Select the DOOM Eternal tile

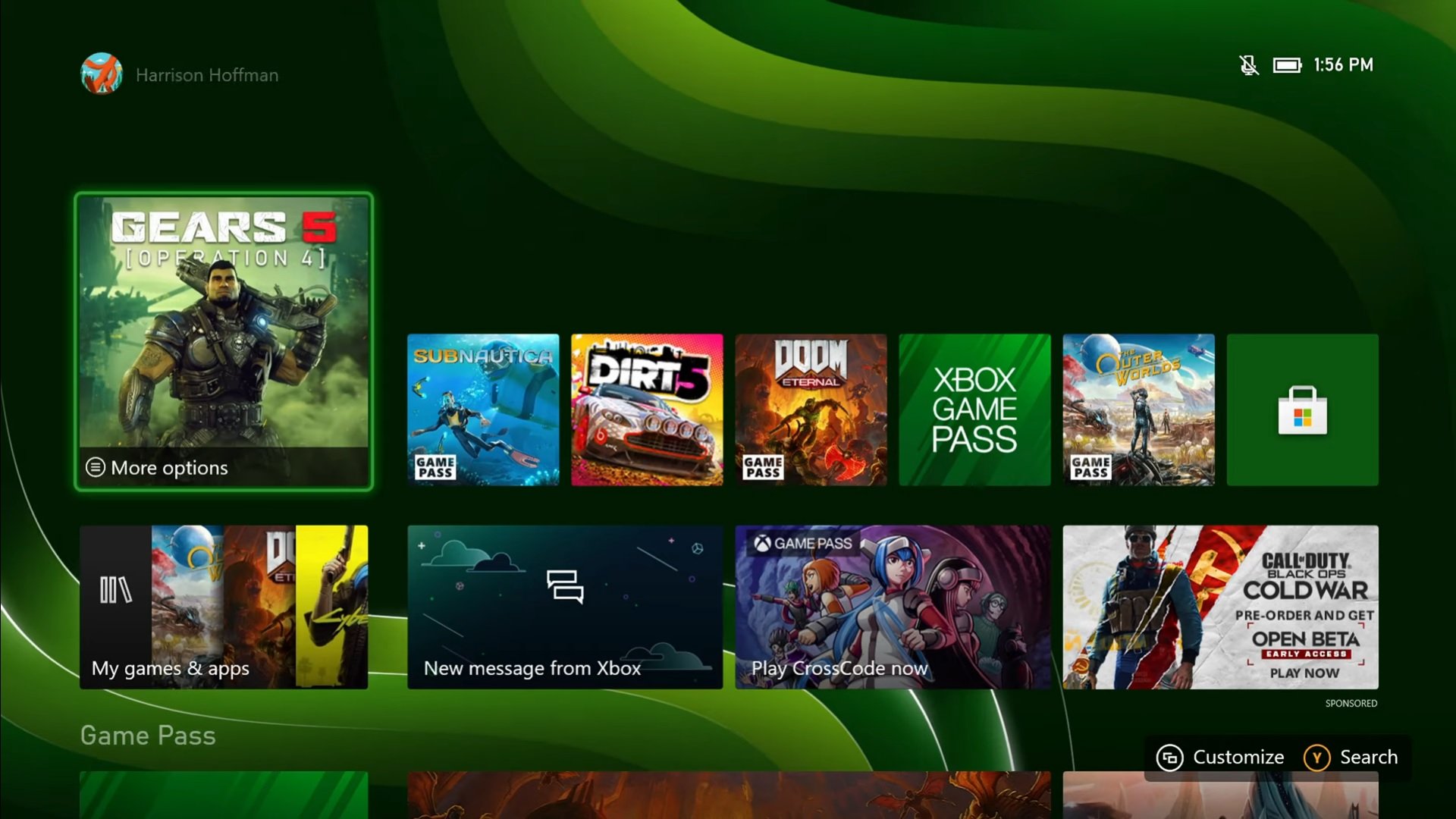pyautogui.click(x=811, y=410)
